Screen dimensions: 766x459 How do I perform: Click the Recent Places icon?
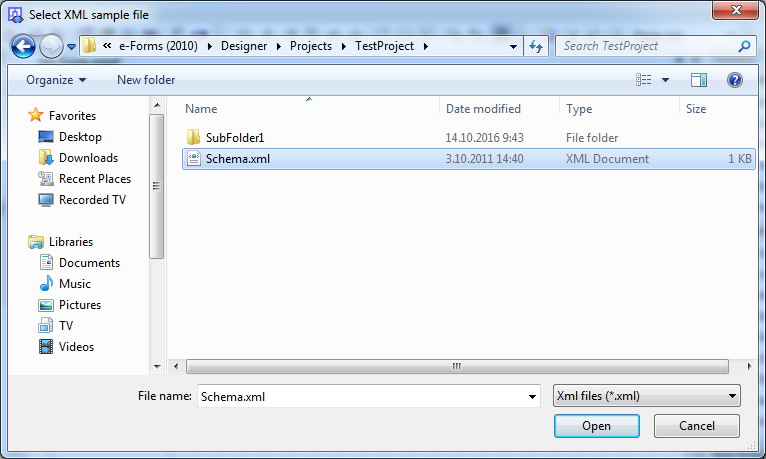click(46, 179)
